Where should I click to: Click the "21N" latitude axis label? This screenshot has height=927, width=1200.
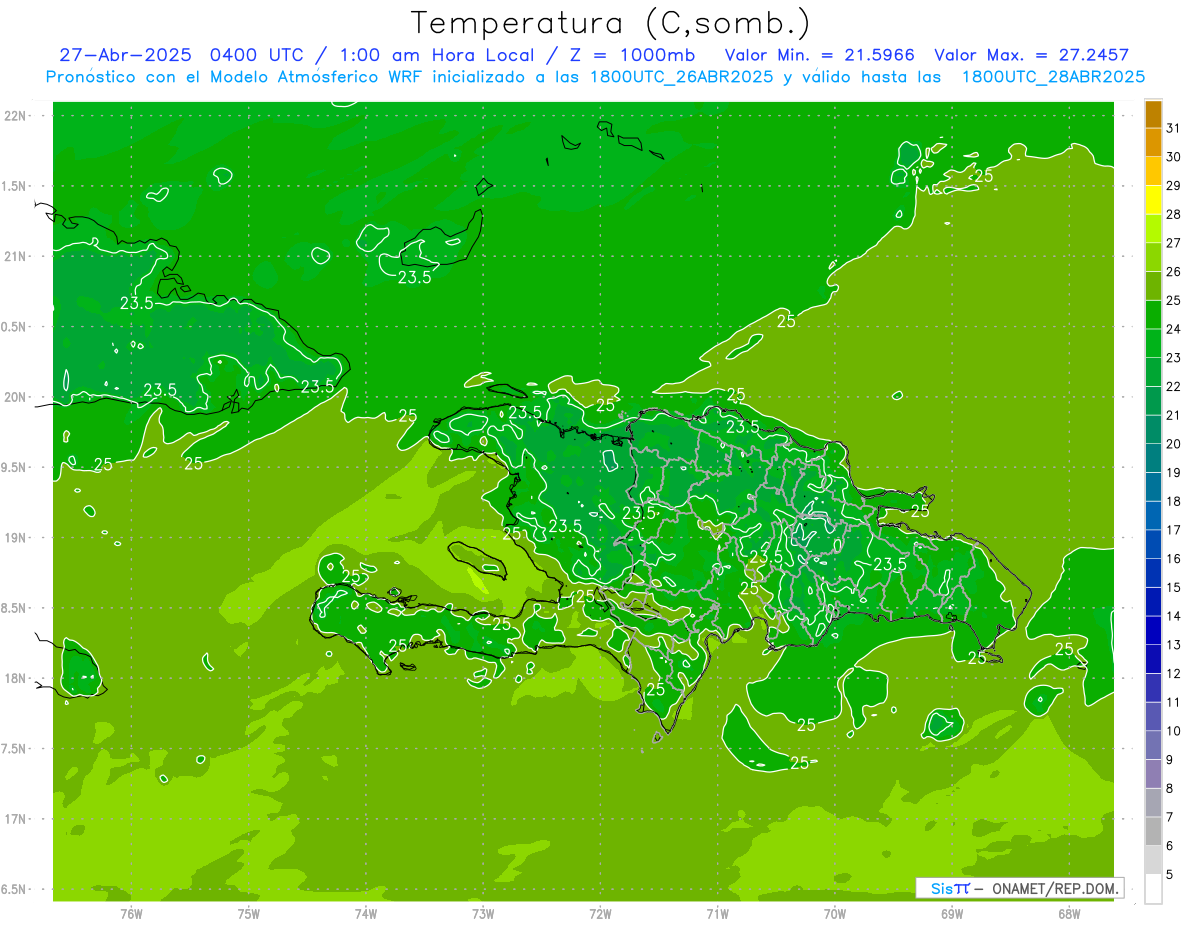coord(15,257)
